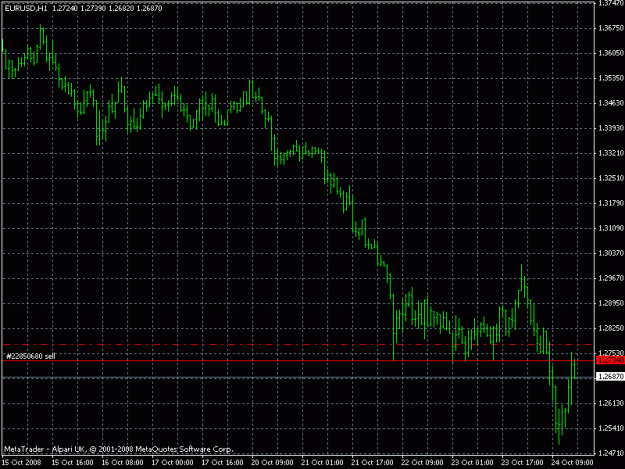The height and width of the screenshot is (469, 625).
Task: Click the current price tag 1.26870
Action: tap(610, 377)
